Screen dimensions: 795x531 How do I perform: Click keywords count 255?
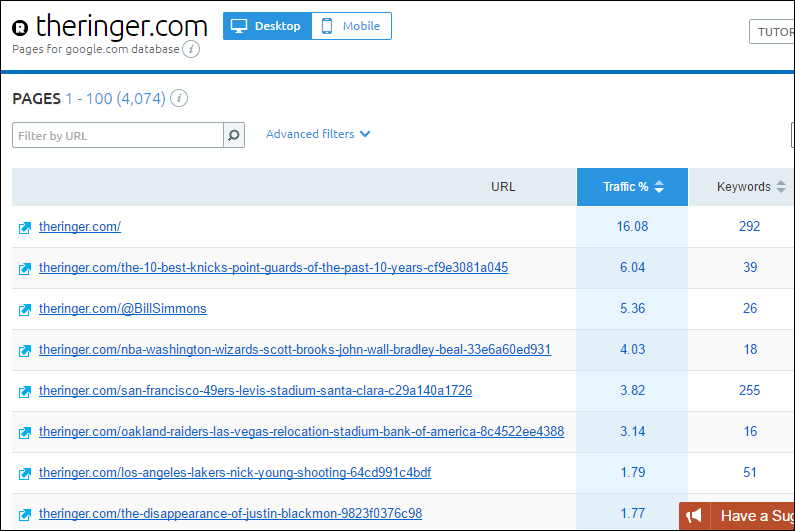point(749,391)
